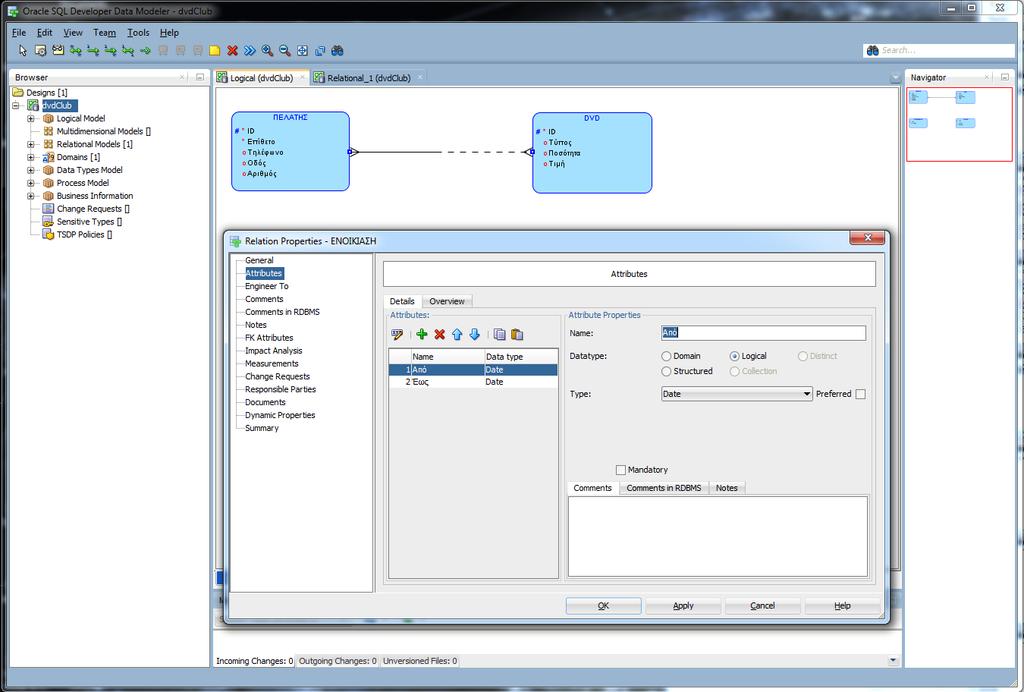
Task: Click the Fit Screen icon
Action: 302,50
